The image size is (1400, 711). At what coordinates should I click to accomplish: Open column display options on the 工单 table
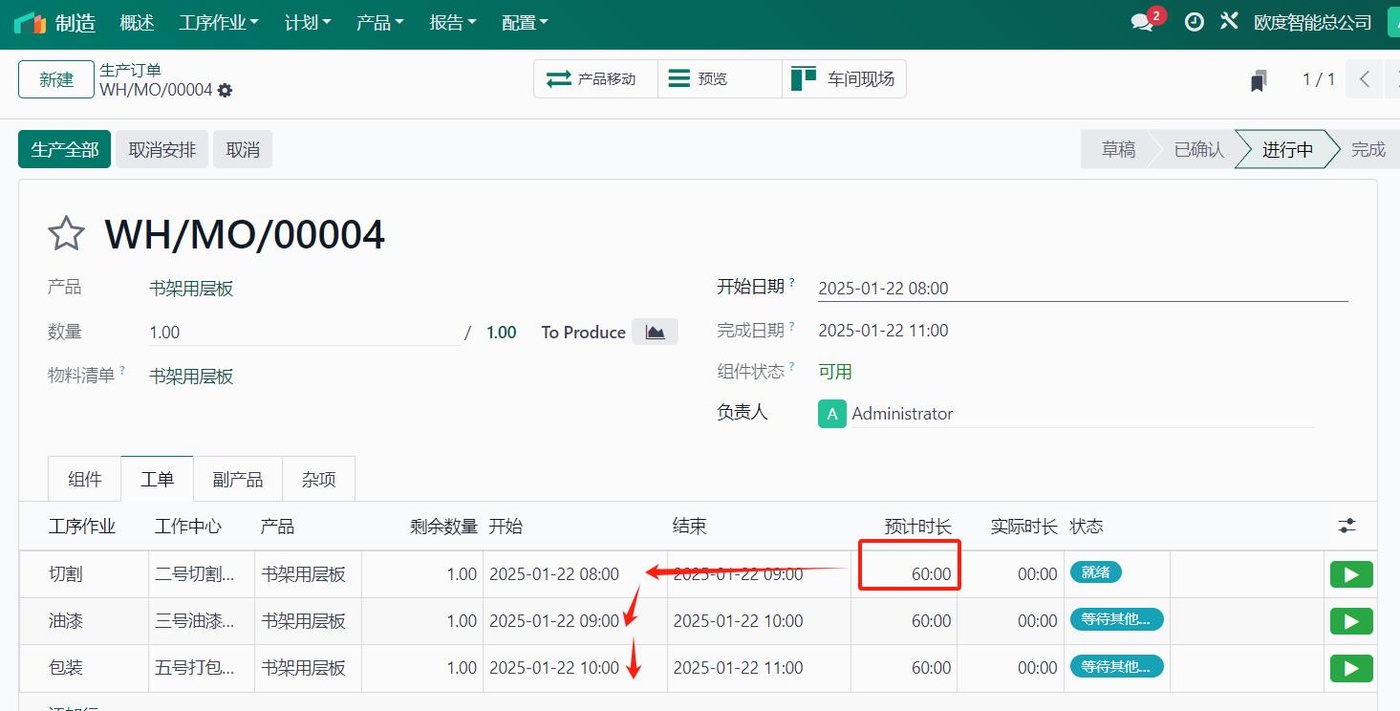pos(1346,525)
